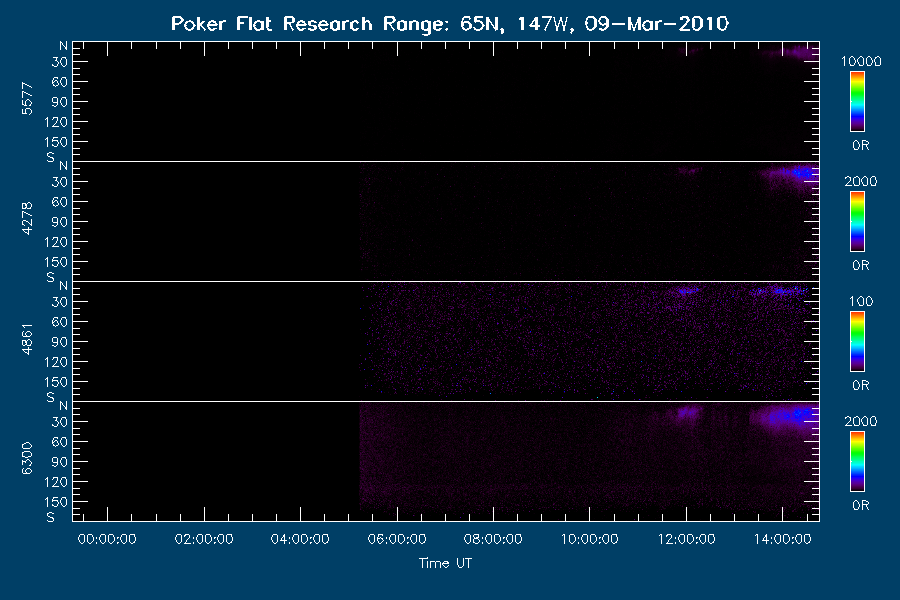Click the 06:00:00 time axis label
Image resolution: width=900 pixels, height=600 pixels.
pyautogui.click(x=397, y=539)
